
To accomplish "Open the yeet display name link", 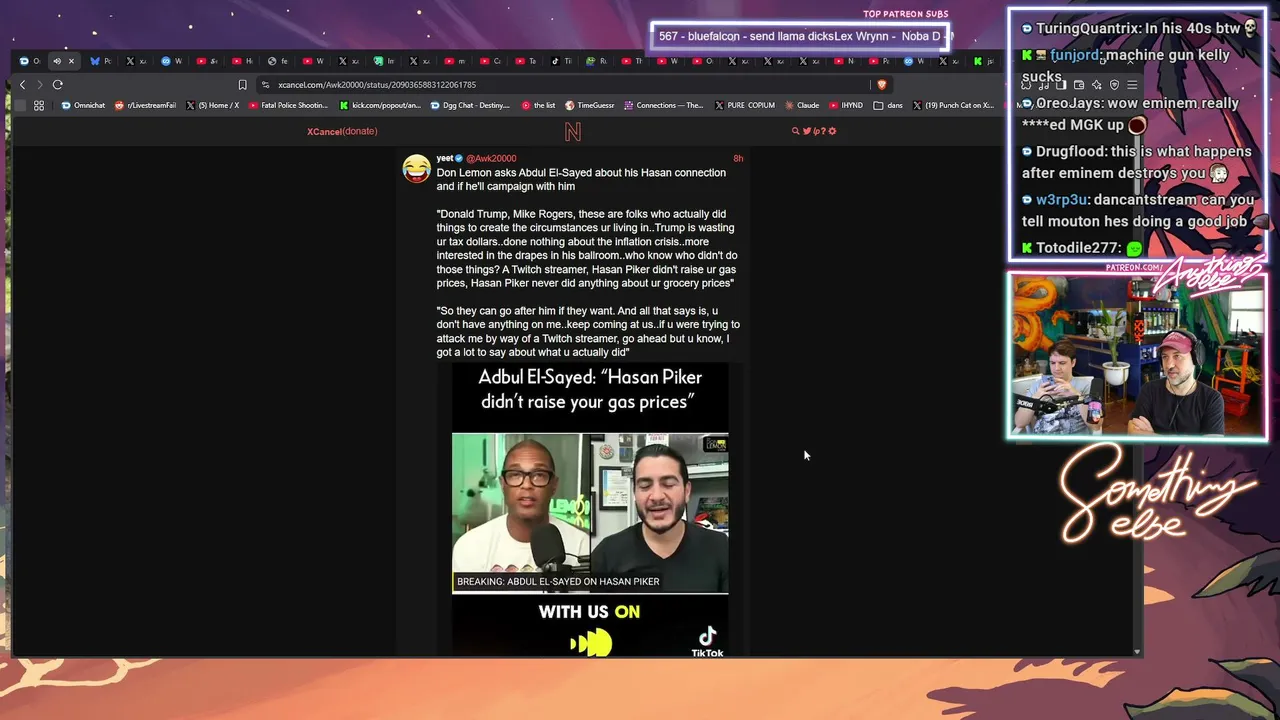I will pyautogui.click(x=445, y=158).
